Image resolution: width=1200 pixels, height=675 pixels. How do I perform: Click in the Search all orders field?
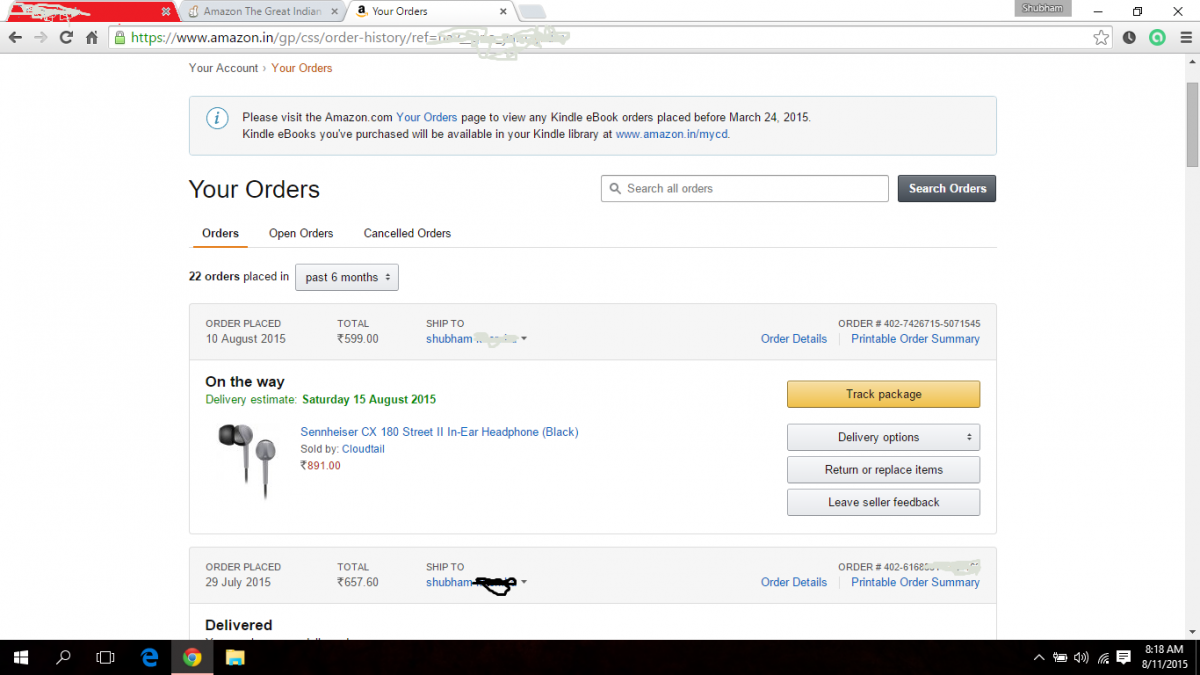[x=744, y=188]
